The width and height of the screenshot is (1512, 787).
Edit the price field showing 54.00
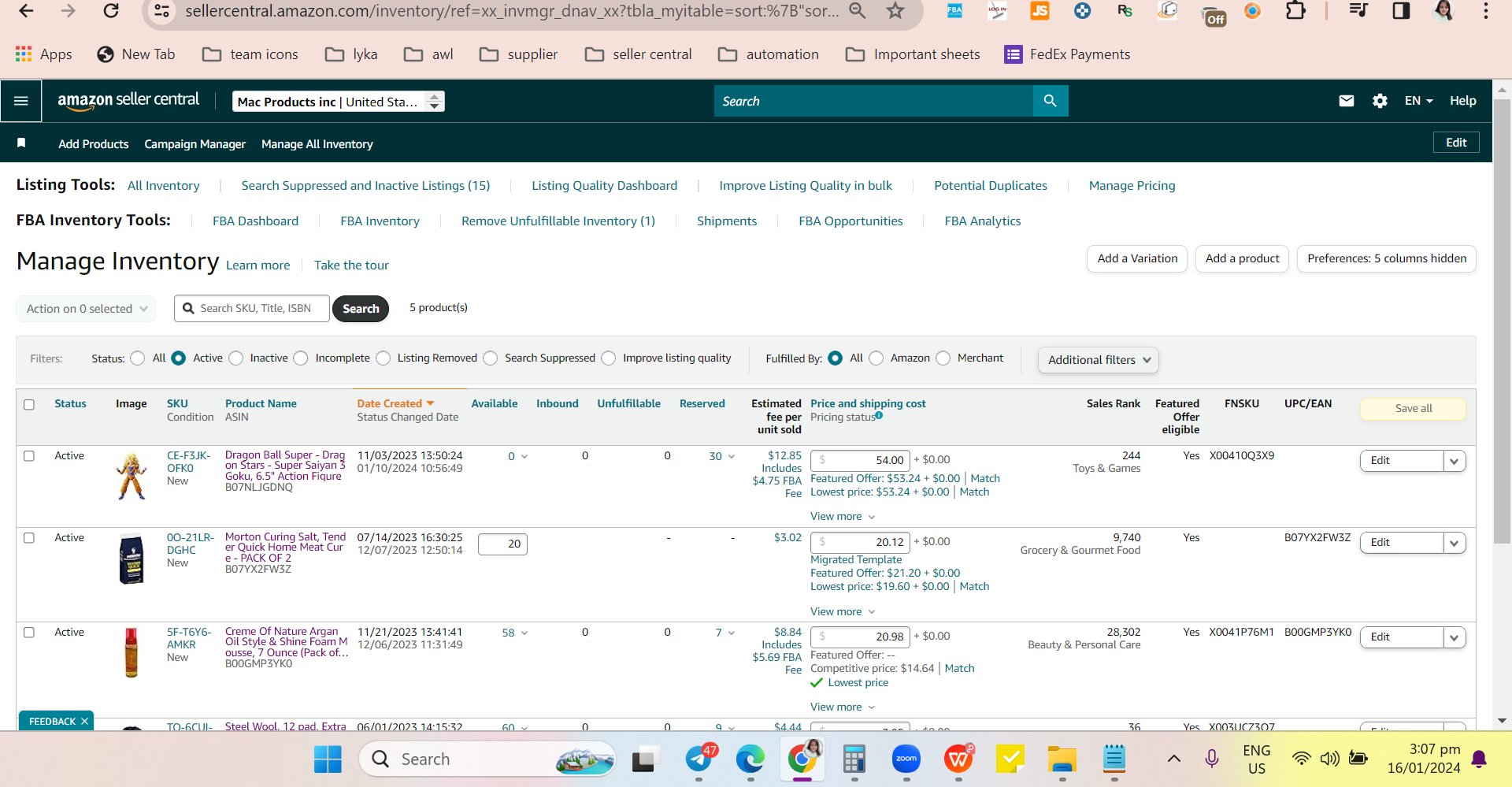[860, 460]
